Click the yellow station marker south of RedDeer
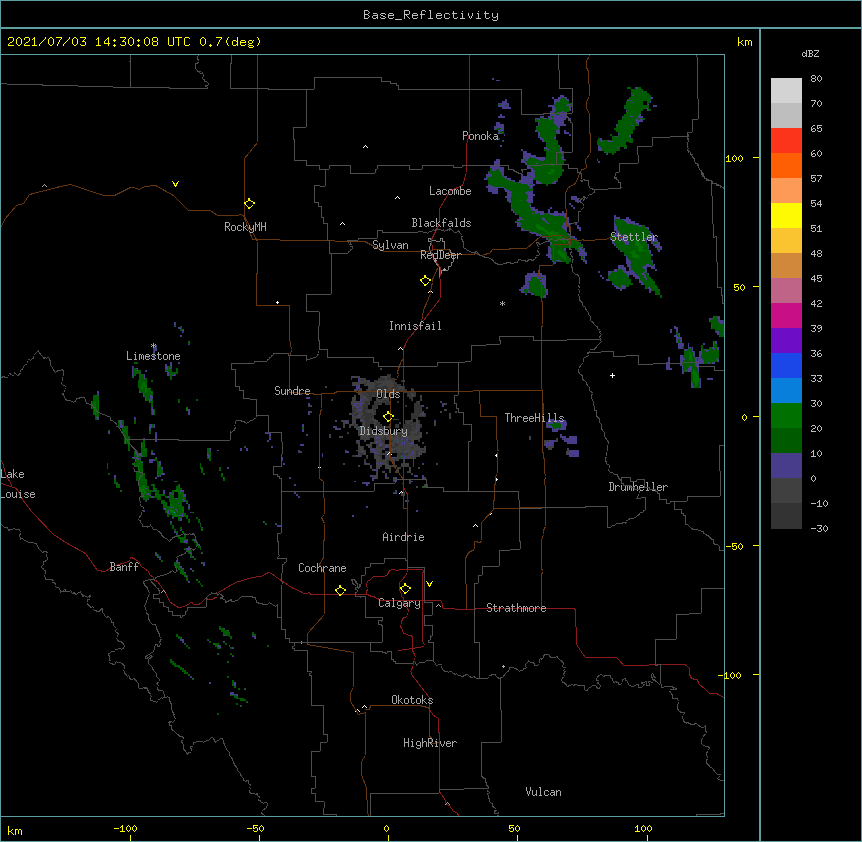Screen dimensions: 862x842 pos(425,281)
